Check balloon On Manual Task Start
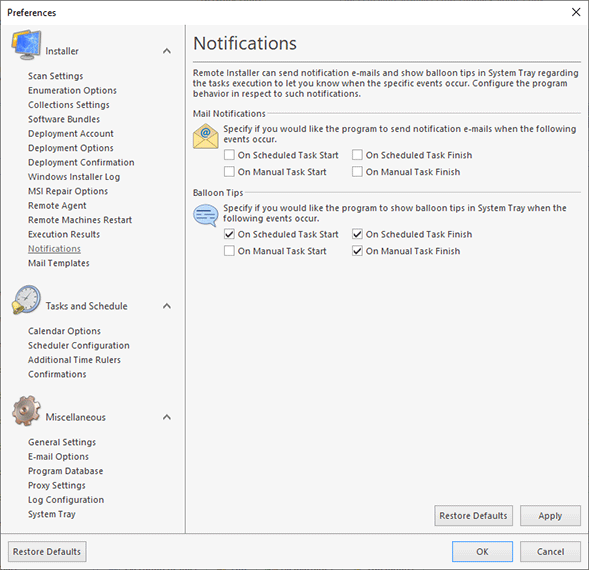 point(229,251)
